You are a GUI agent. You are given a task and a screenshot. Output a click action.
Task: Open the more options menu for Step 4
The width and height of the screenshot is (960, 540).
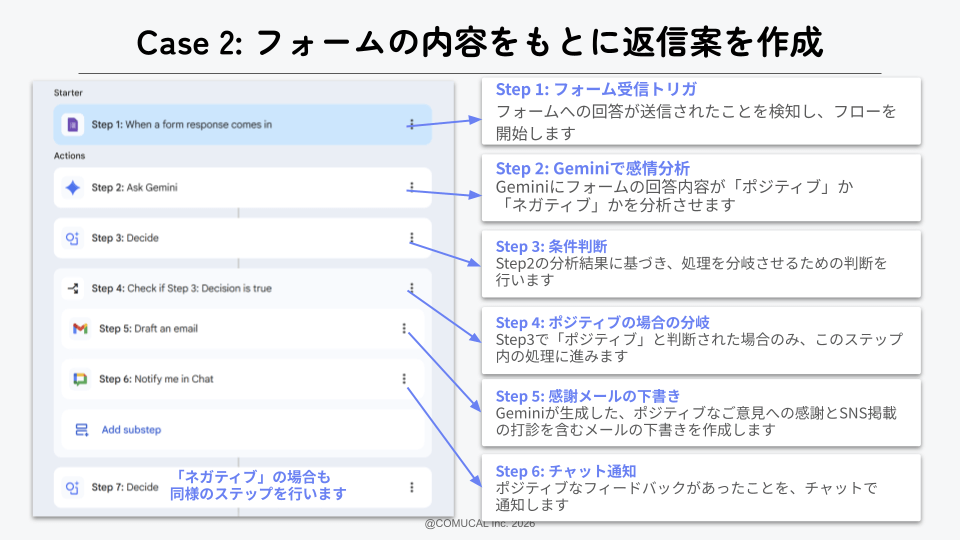(x=411, y=288)
